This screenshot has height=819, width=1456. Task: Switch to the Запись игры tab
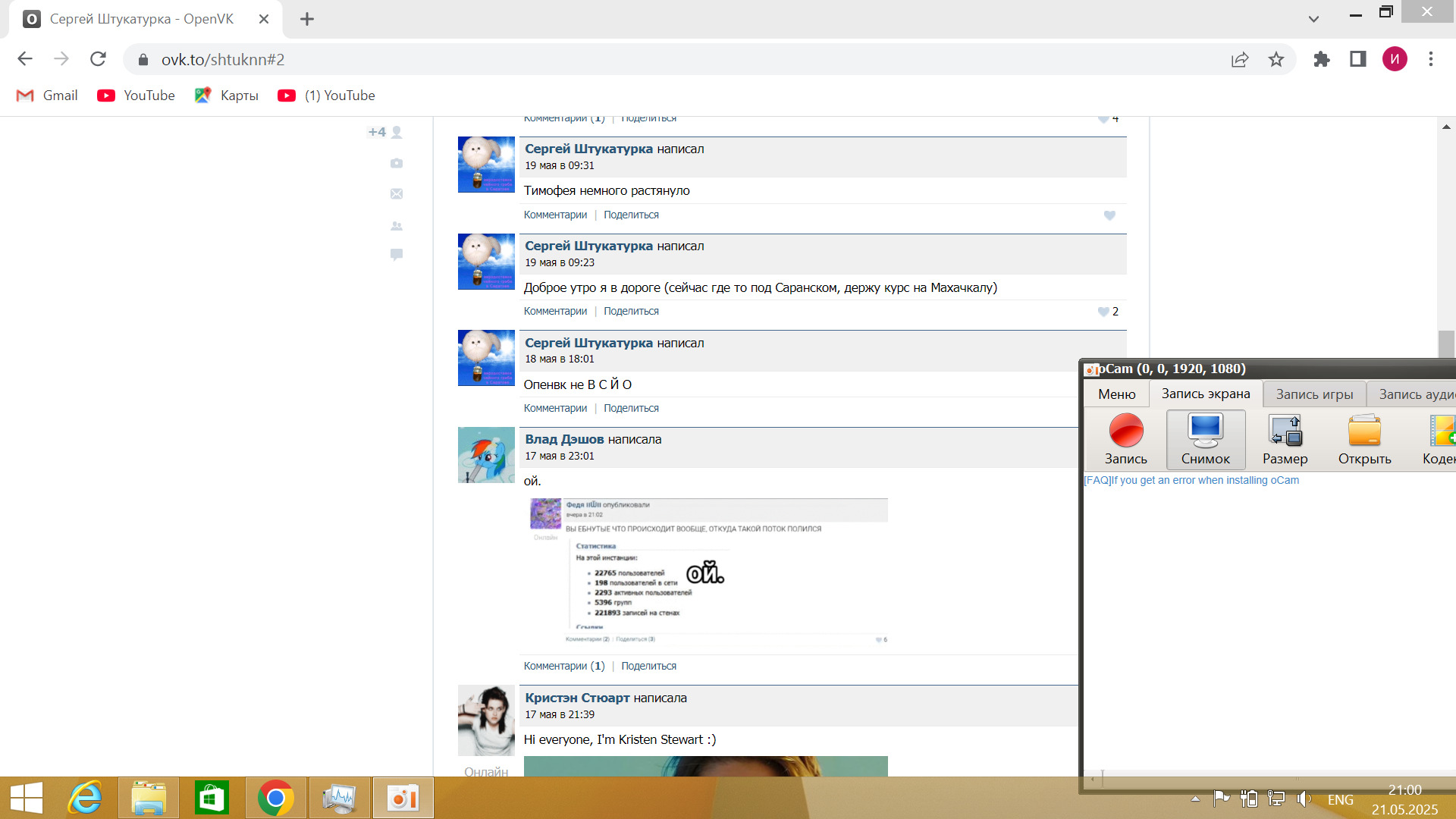pos(1314,394)
